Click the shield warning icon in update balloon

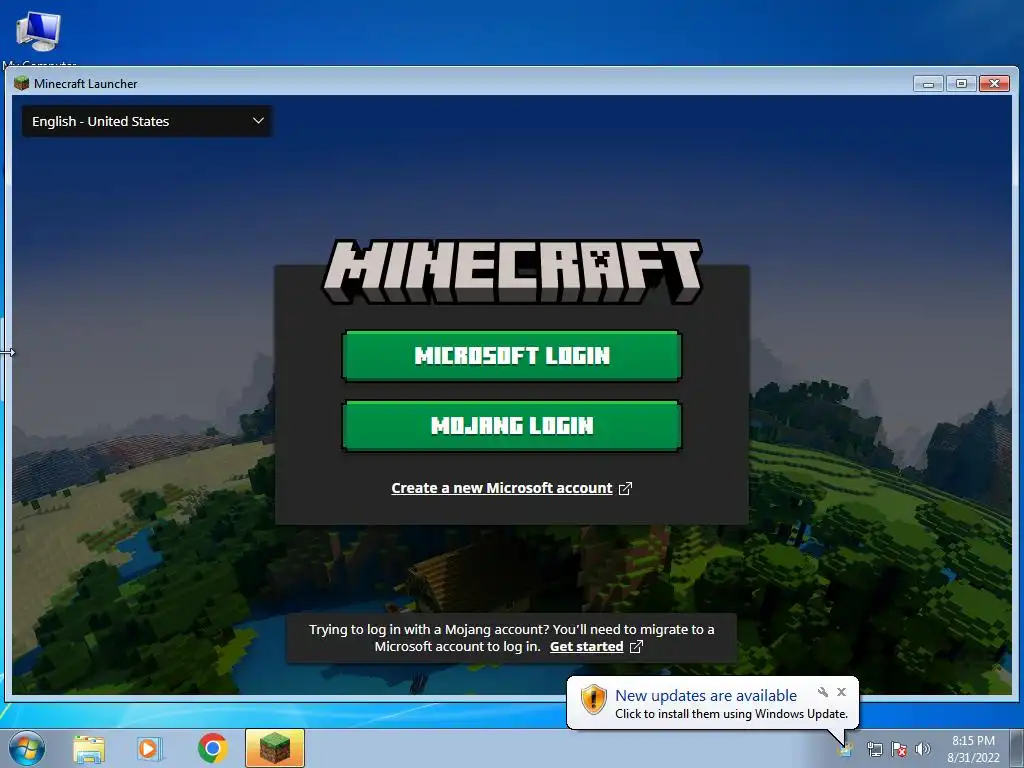[593, 699]
